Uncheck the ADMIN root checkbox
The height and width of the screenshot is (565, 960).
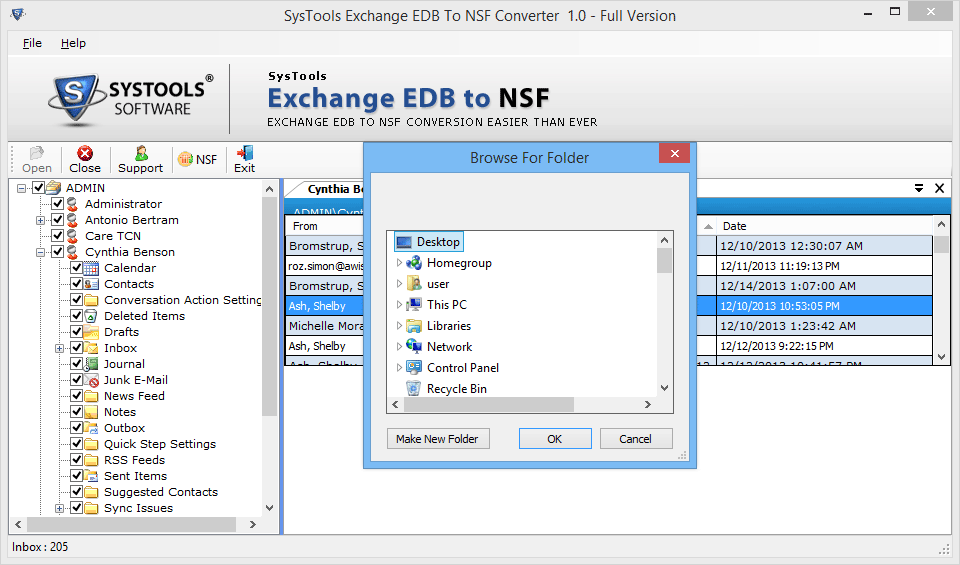click(39, 188)
